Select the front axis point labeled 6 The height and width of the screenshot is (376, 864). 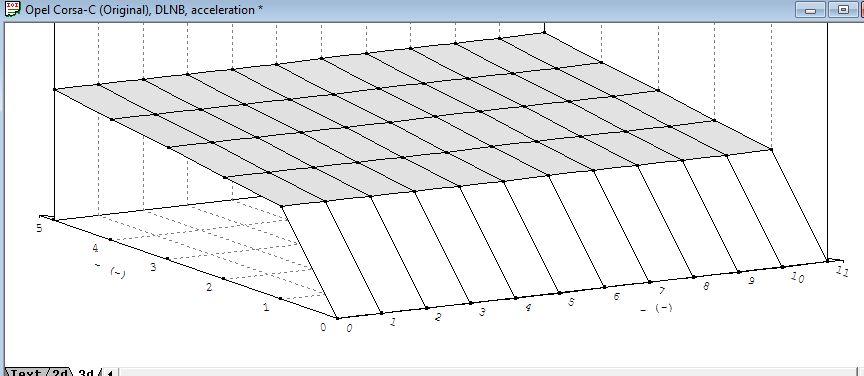604,287
